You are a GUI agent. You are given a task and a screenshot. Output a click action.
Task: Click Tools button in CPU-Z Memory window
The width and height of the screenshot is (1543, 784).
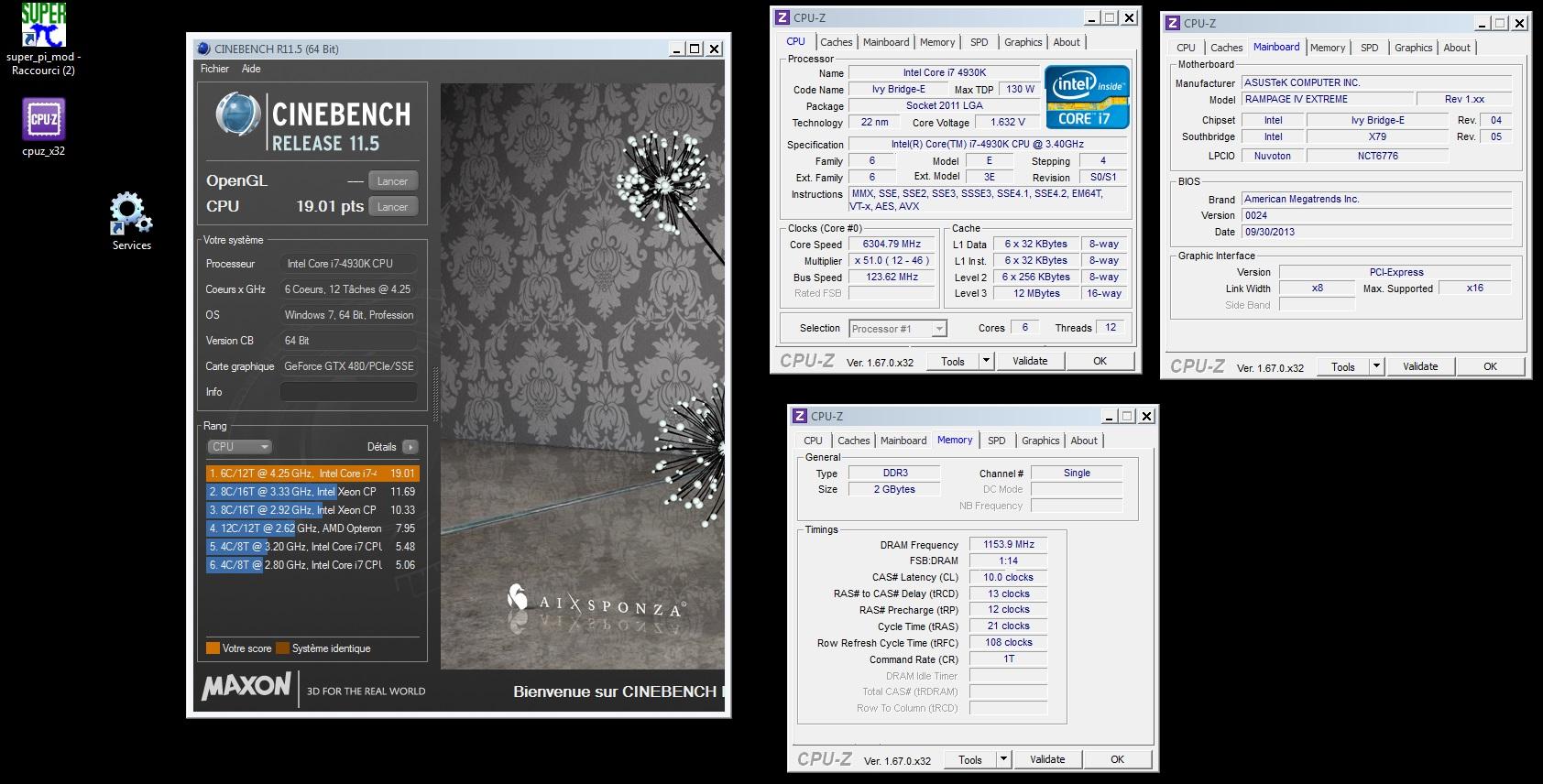tap(969, 759)
